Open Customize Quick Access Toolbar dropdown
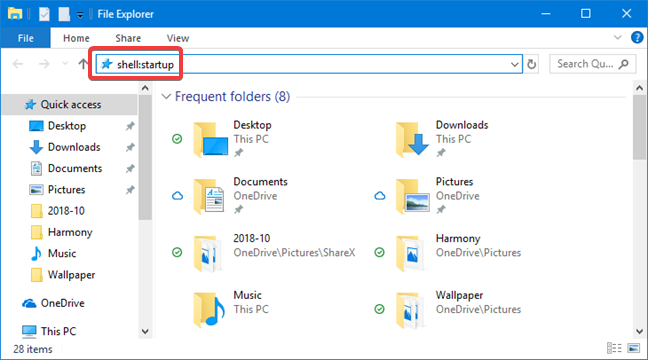The width and height of the screenshot is (648, 360). pyautogui.click(x=80, y=15)
